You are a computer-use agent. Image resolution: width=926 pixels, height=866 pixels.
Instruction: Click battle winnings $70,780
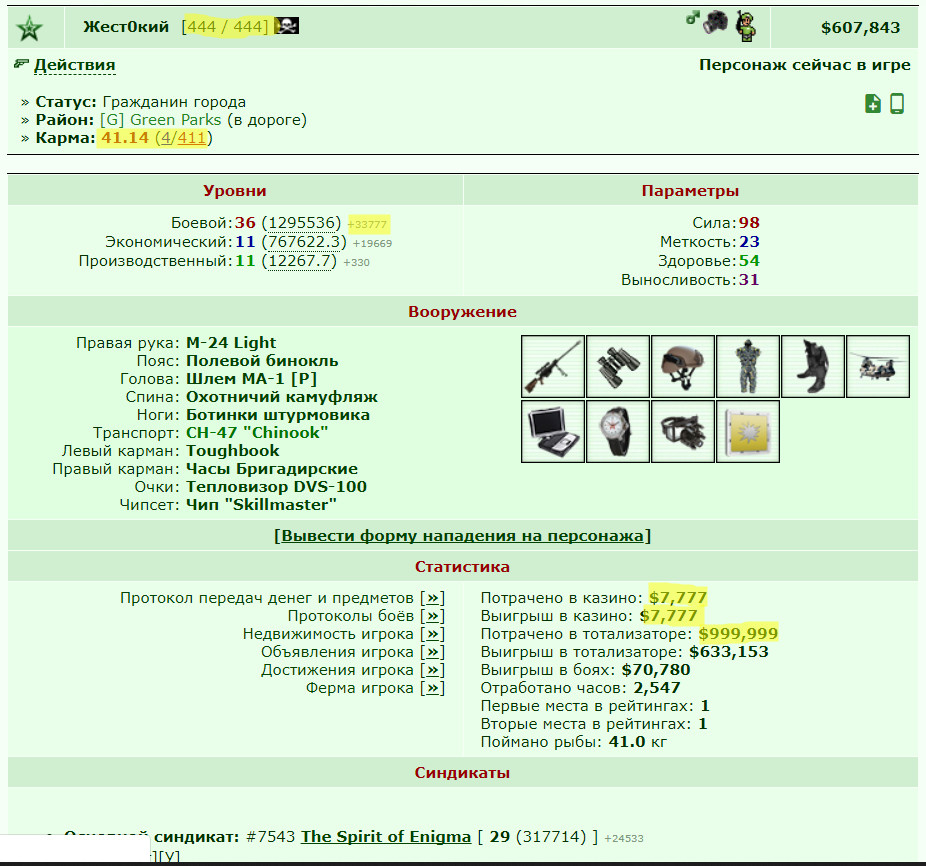(656, 670)
